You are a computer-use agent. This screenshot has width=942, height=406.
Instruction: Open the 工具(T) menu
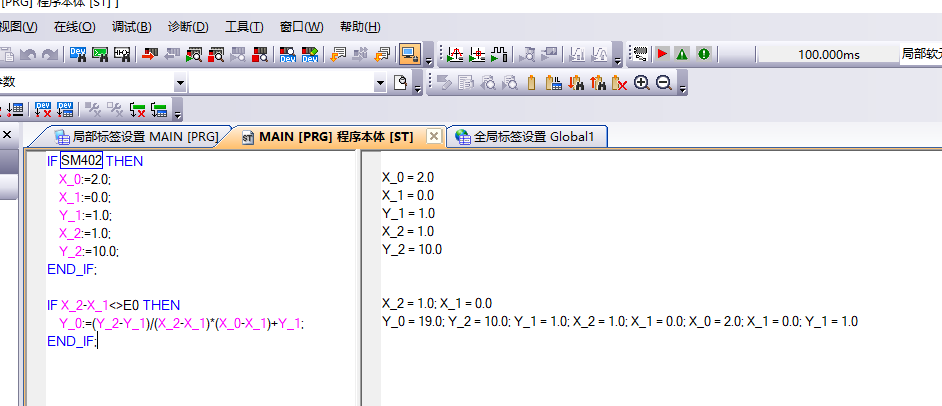click(244, 27)
